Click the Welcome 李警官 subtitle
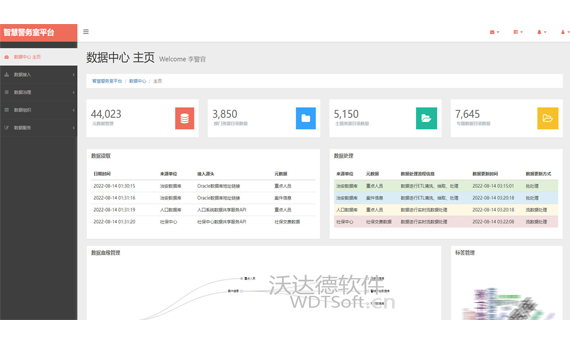This screenshot has width=570, height=360. 182,59
